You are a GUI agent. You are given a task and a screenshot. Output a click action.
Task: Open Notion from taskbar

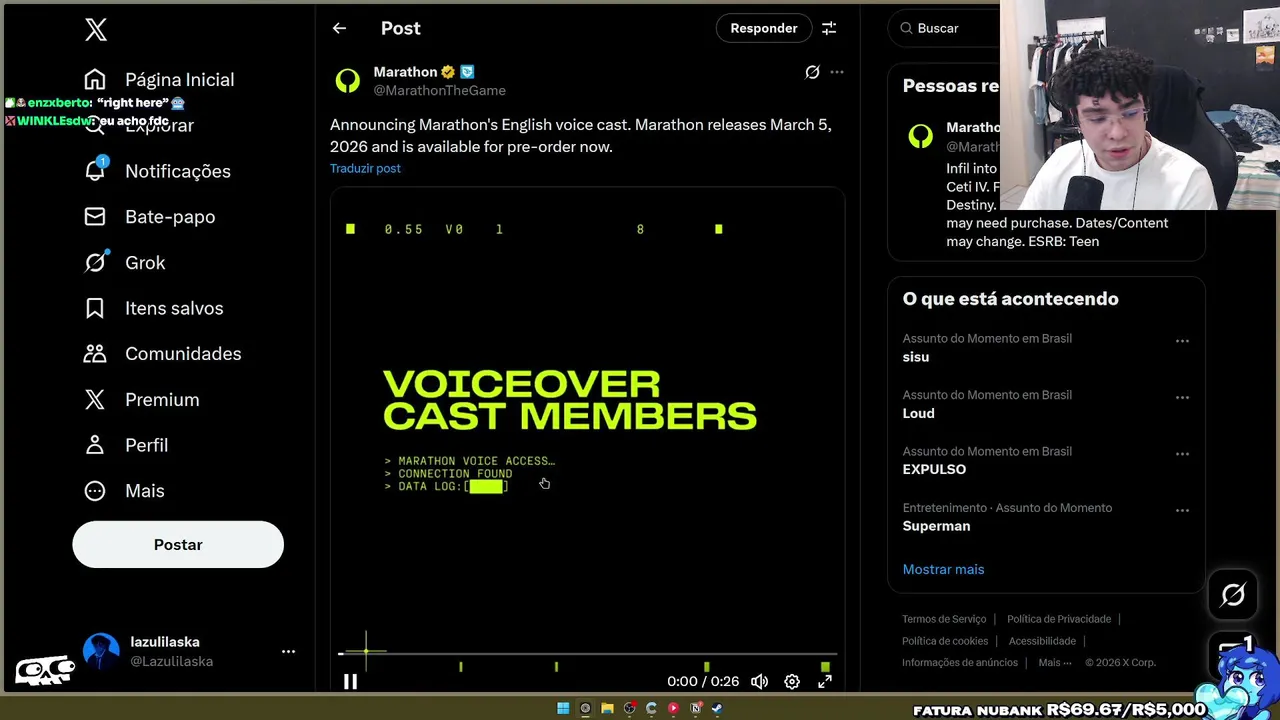[x=695, y=709]
